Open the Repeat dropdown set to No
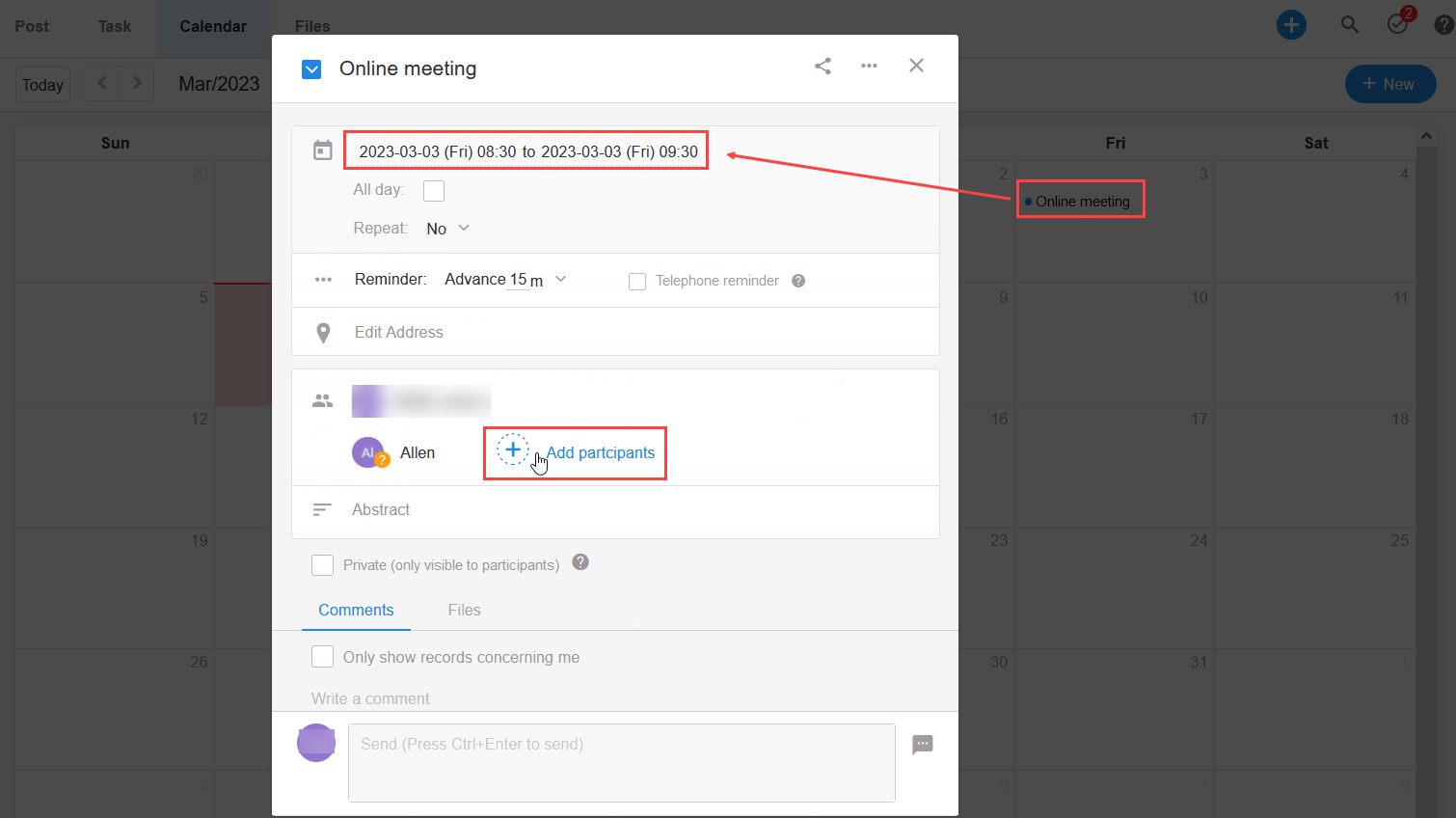1456x818 pixels. coord(448,229)
